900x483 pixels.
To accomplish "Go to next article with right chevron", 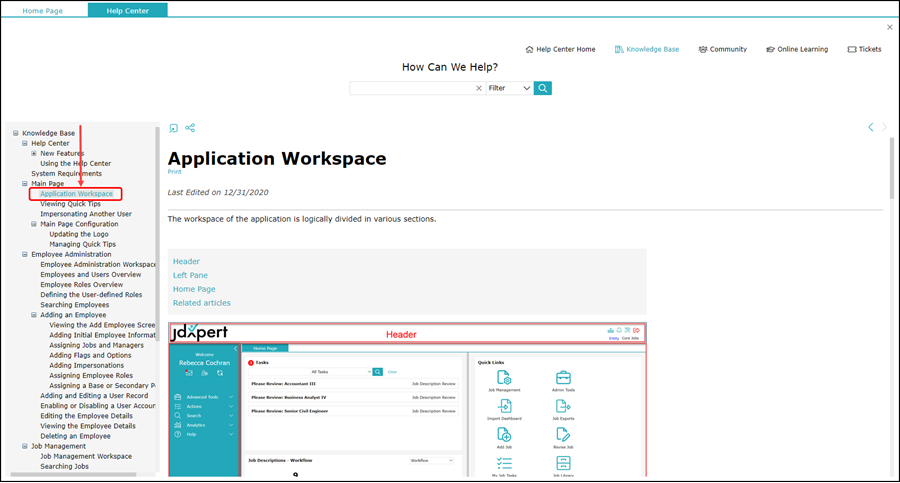I will tap(885, 127).
